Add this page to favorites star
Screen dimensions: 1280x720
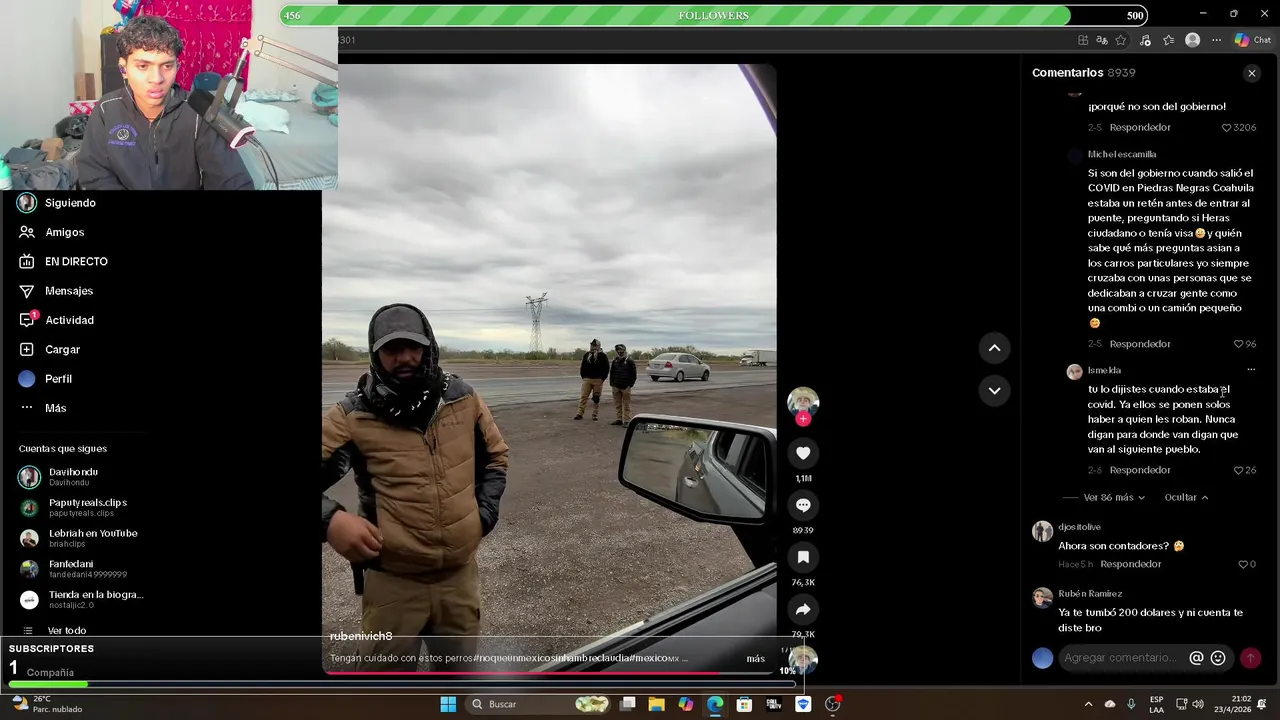click(1121, 40)
